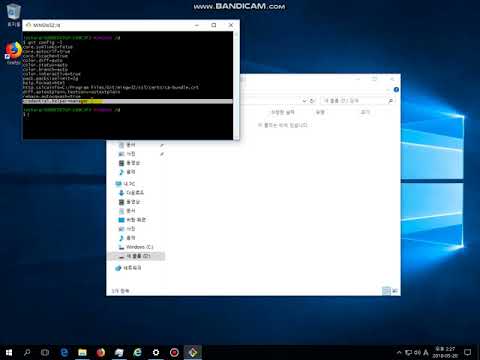Image resolution: width=480 pixels, height=360 pixels.
Task: Open the Recycle Bin desktop icon
Action: pos(13,15)
